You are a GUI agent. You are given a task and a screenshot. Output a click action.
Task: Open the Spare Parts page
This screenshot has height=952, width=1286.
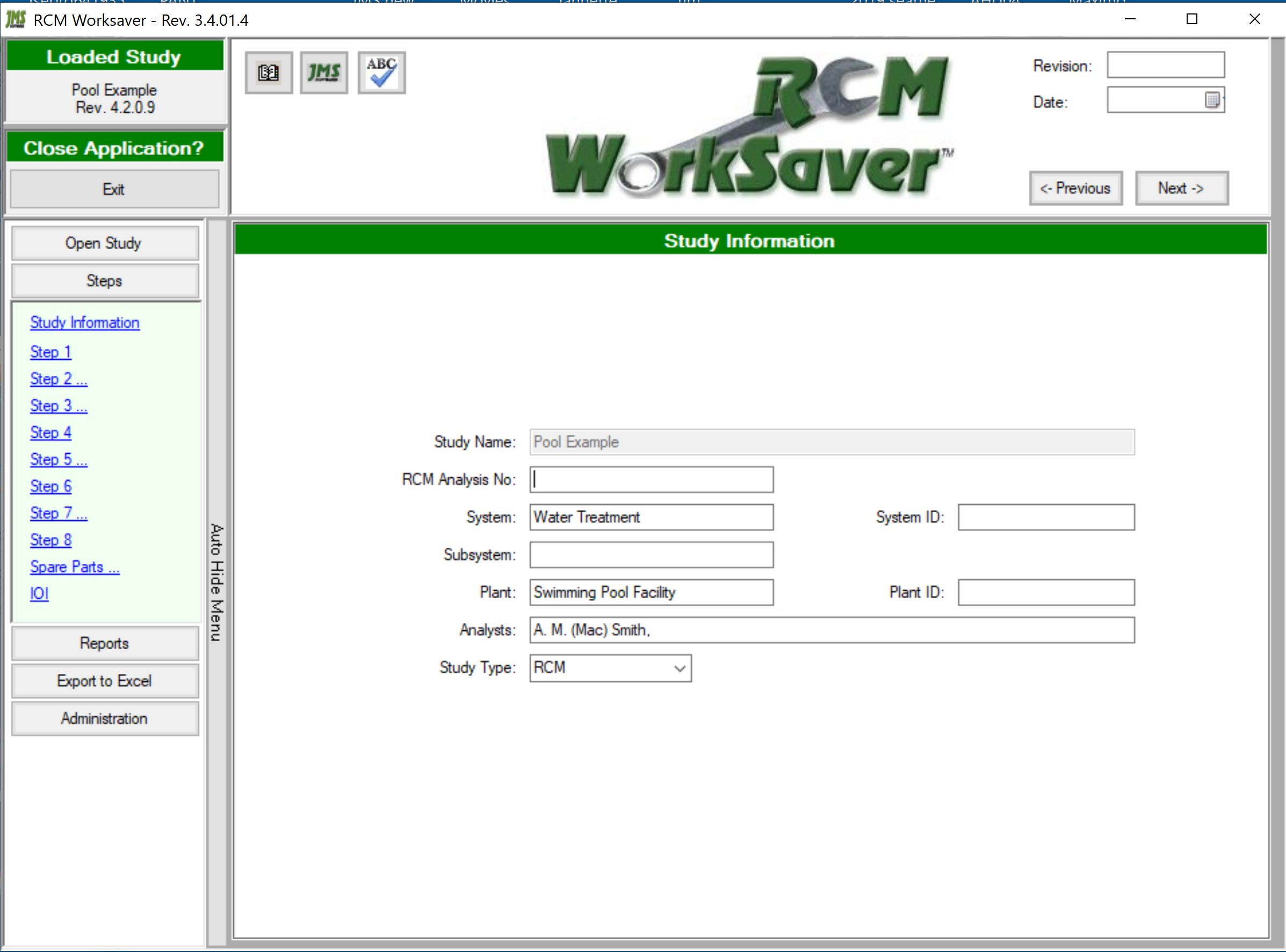pos(74,566)
